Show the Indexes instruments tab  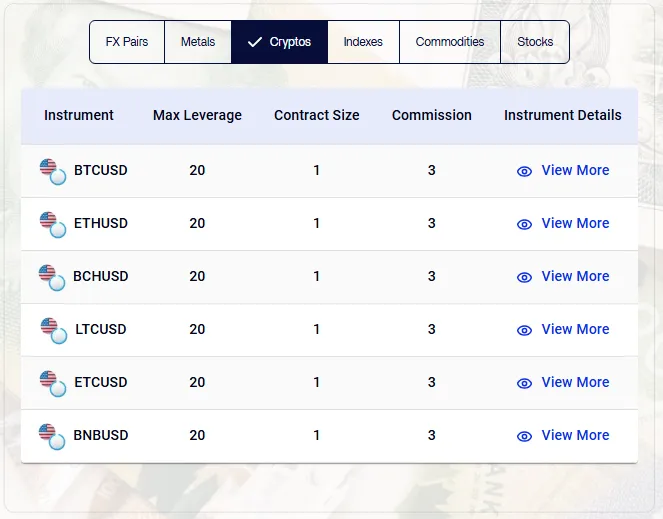pos(363,42)
